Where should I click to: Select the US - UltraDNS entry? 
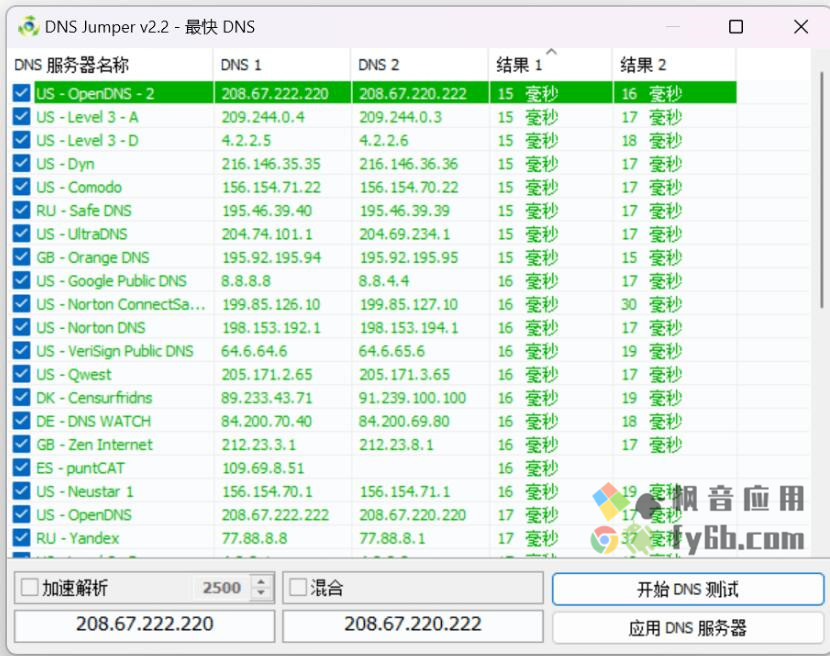82,233
